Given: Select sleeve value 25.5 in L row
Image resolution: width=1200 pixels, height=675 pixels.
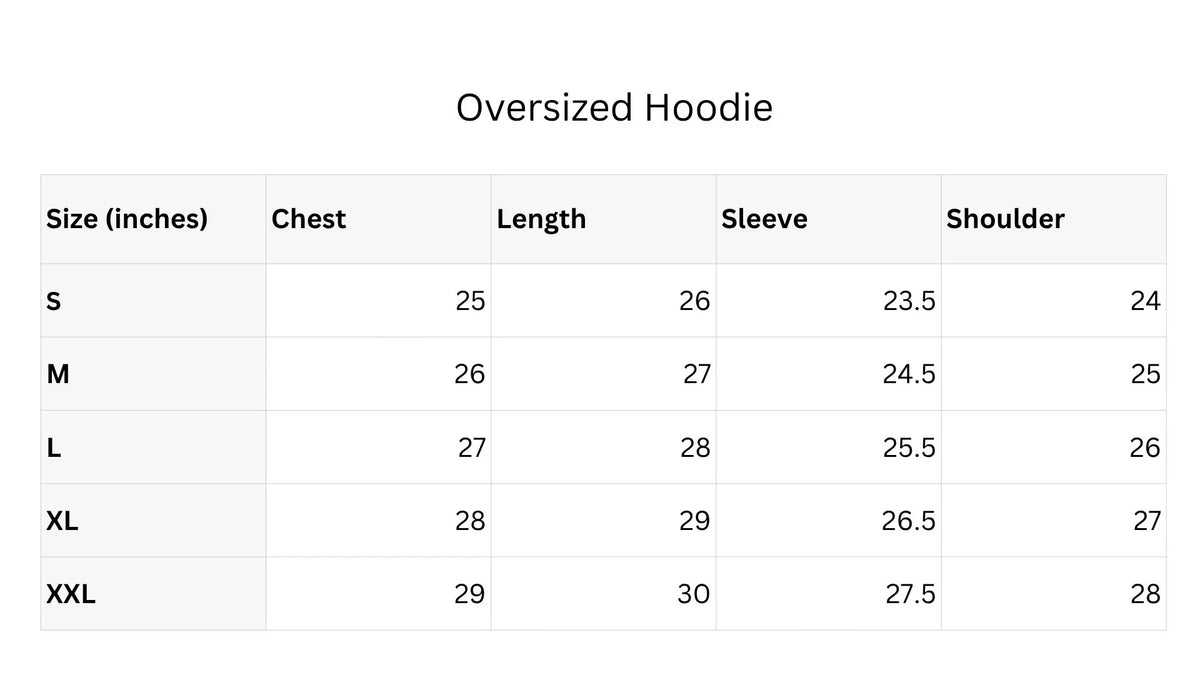Looking at the screenshot, I should point(909,447).
